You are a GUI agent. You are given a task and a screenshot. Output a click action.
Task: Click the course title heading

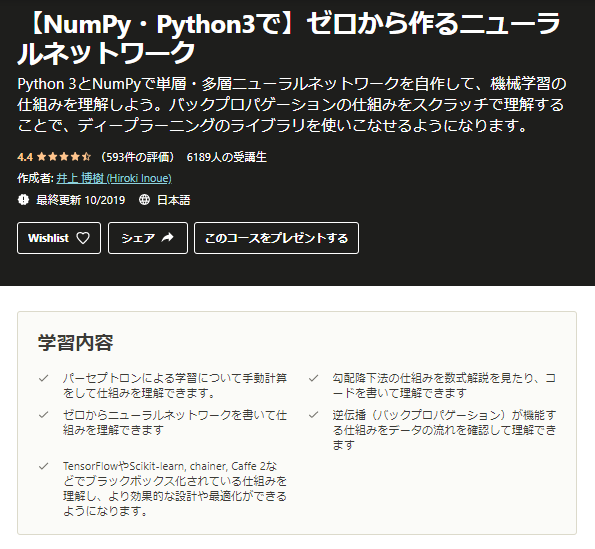point(288,38)
